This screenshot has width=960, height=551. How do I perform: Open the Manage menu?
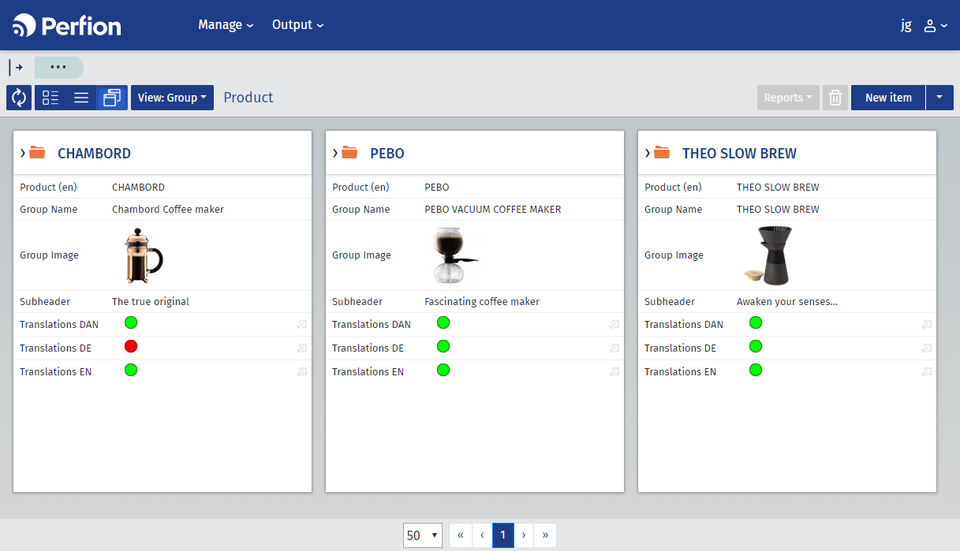pos(225,25)
